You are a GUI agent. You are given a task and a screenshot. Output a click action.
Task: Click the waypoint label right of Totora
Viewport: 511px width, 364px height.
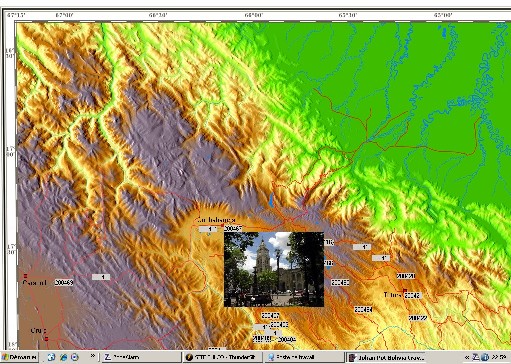[x=413, y=295]
